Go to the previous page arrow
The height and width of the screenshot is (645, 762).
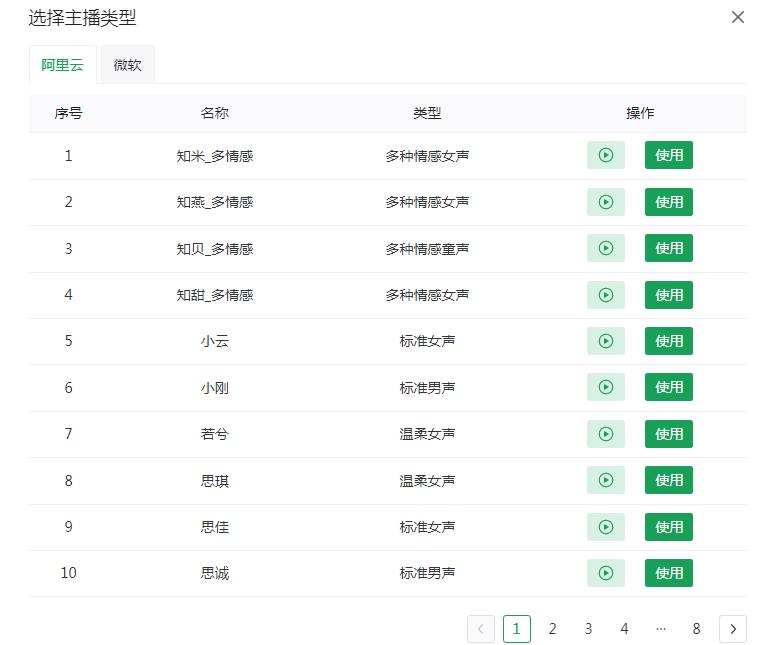point(481,628)
